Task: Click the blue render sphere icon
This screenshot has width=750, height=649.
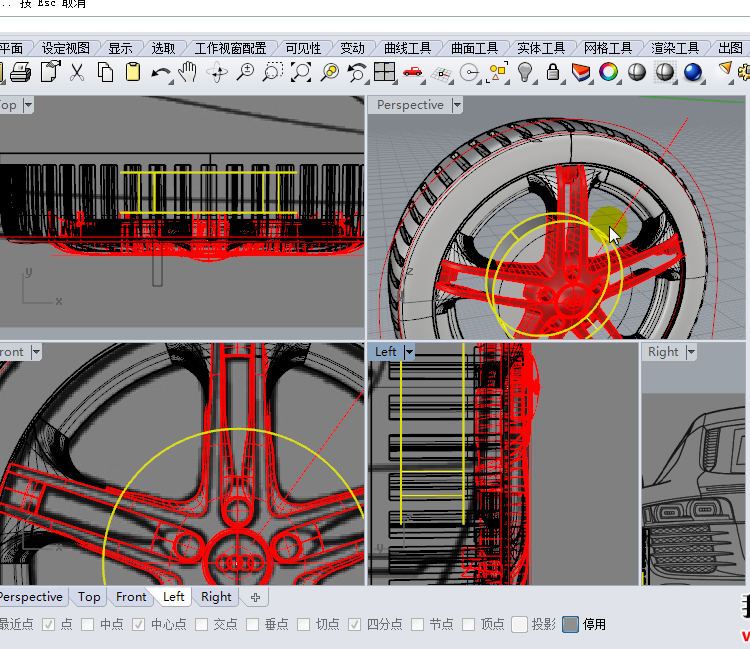Action: [692, 72]
